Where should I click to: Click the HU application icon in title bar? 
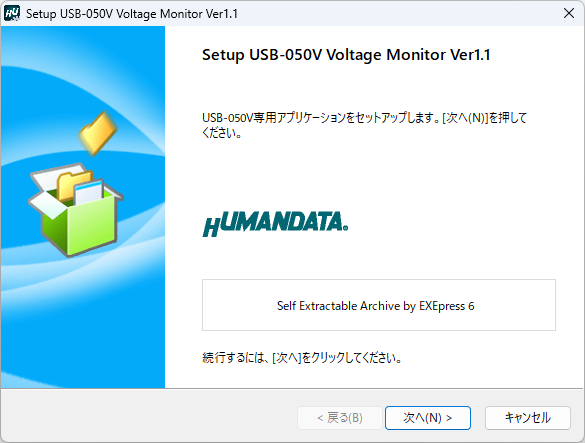[12, 13]
